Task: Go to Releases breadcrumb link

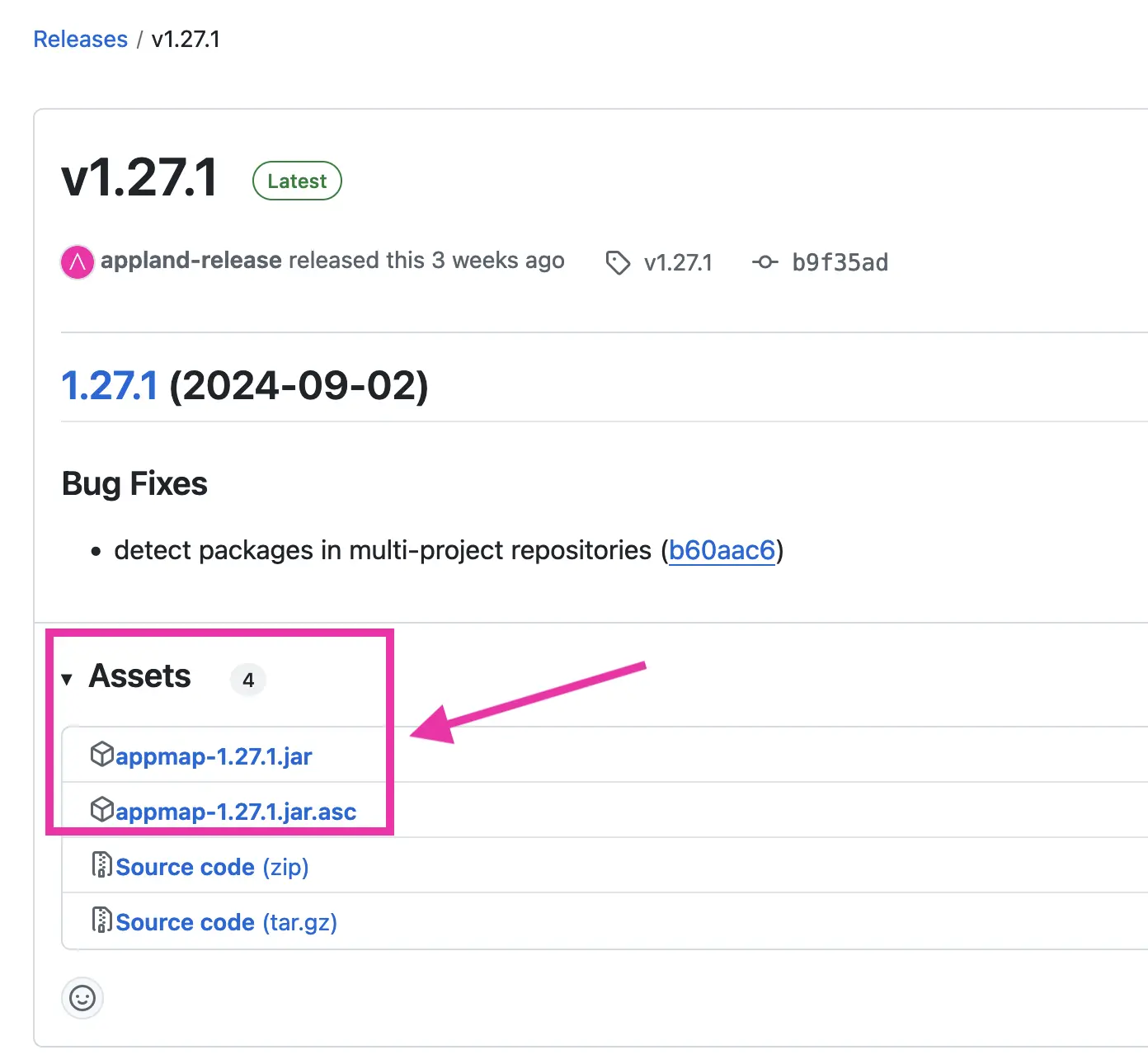Action: (81, 39)
